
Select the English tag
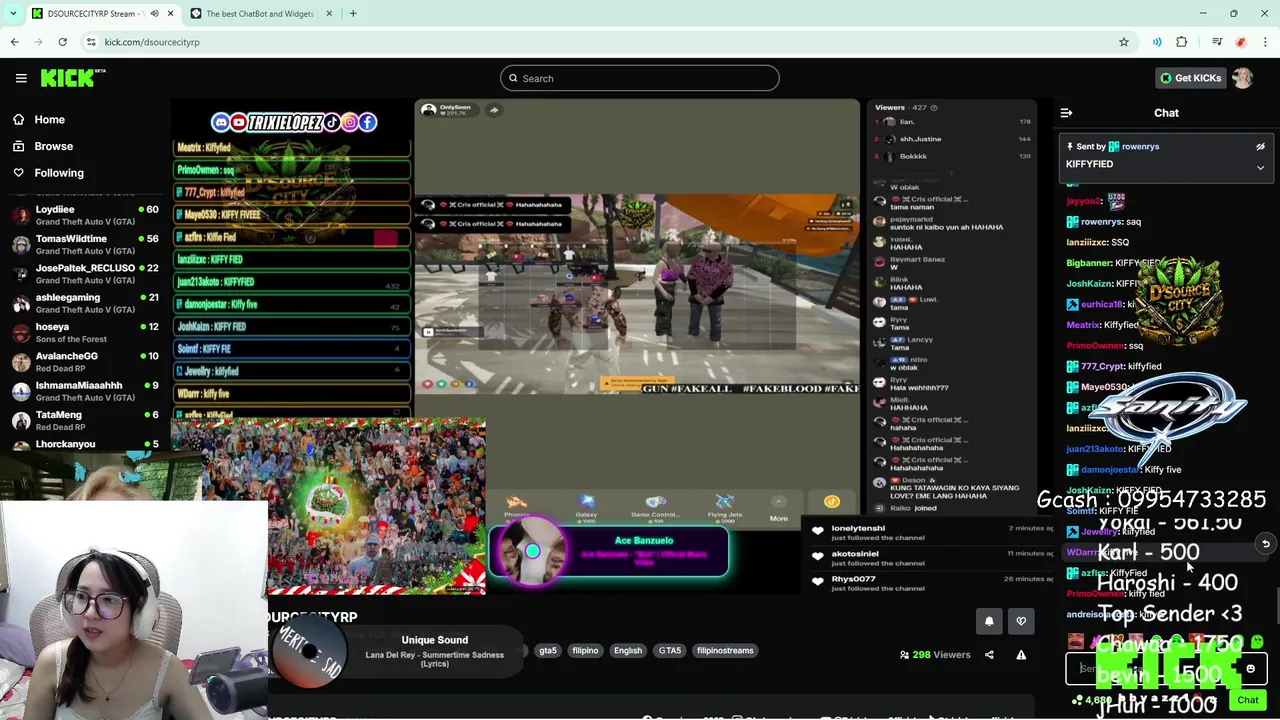(x=628, y=651)
